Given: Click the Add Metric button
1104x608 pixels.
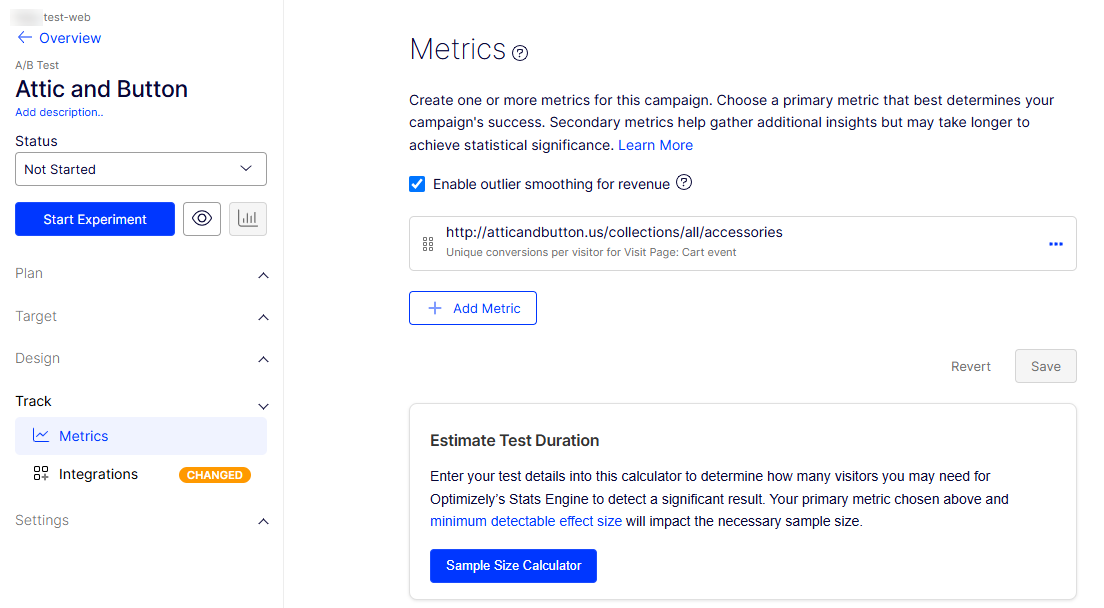Looking at the screenshot, I should coord(473,308).
